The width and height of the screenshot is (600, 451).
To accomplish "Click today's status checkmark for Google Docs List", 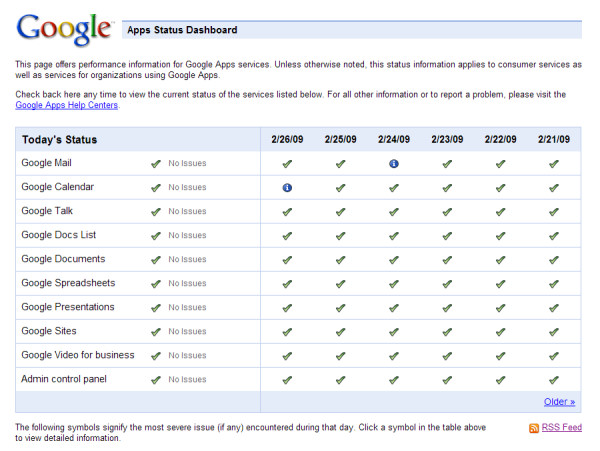I will point(156,236).
